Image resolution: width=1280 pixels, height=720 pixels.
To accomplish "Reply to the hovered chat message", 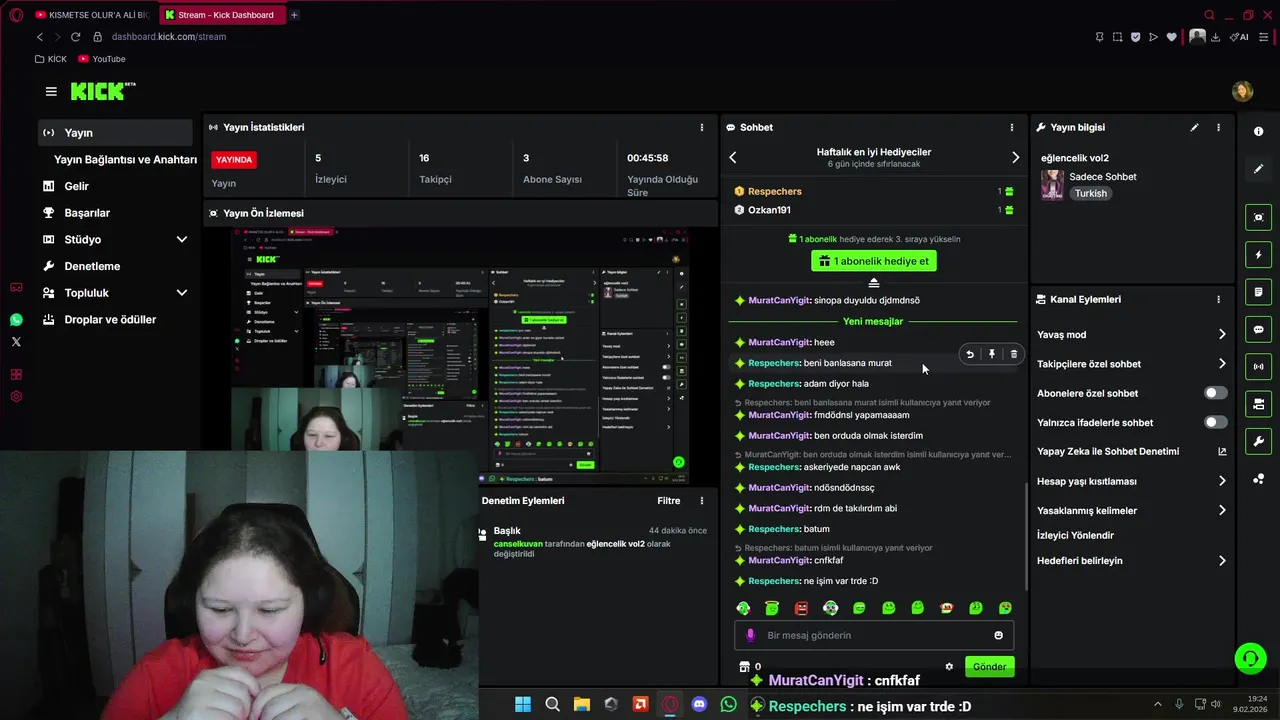I will pyautogui.click(x=969, y=354).
